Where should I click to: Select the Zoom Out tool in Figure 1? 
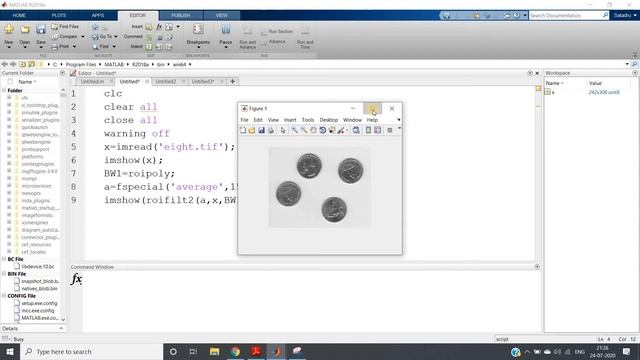point(304,130)
